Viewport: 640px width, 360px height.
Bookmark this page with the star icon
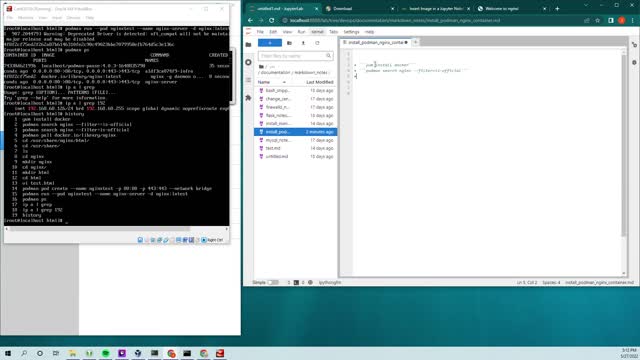point(598,20)
